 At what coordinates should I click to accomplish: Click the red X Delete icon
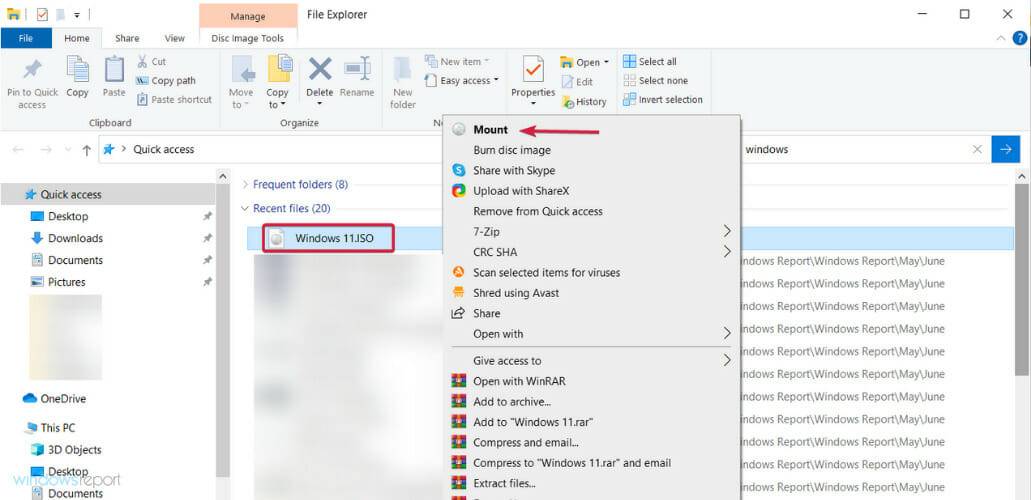(320, 68)
